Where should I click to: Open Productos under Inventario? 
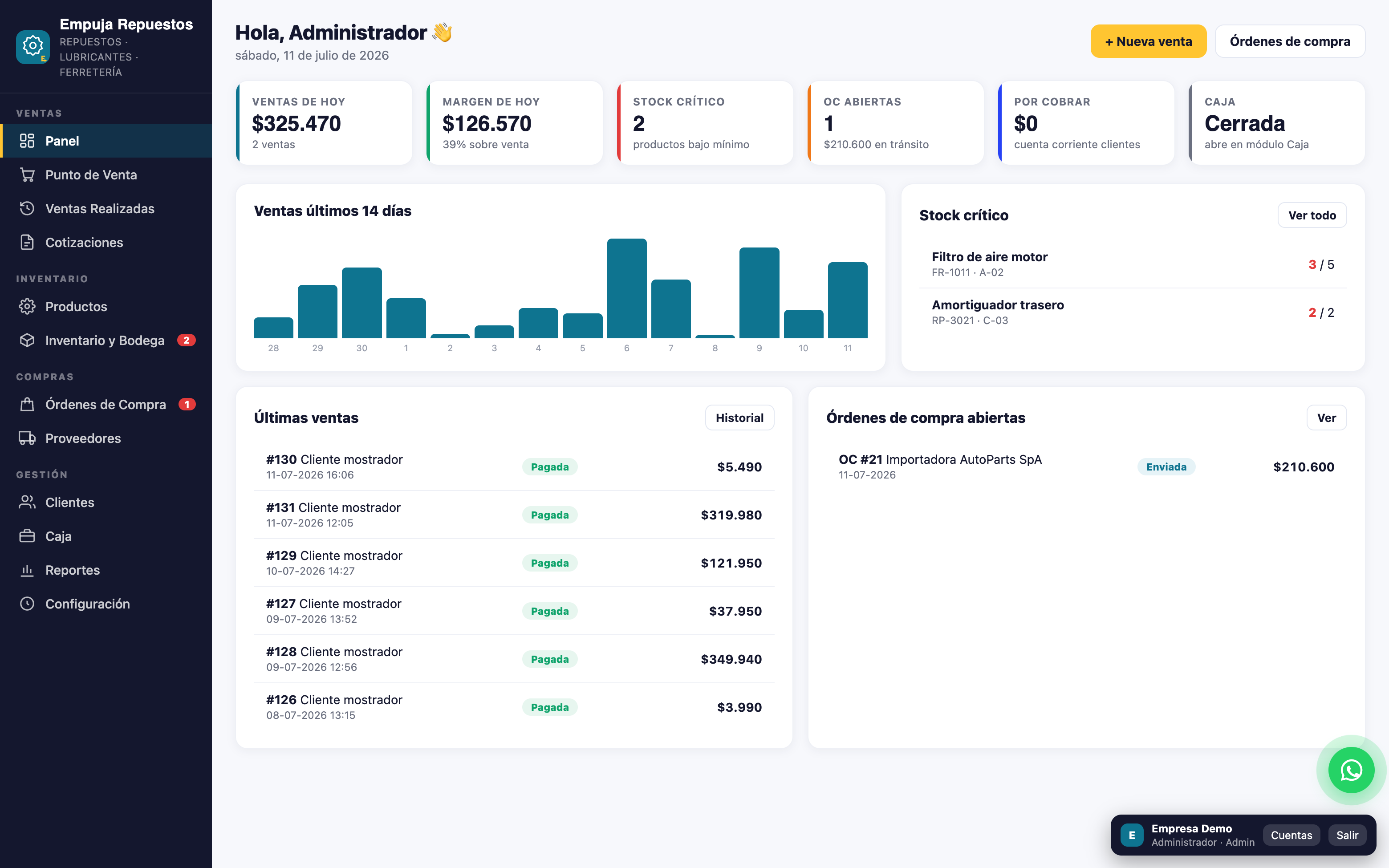106,307
